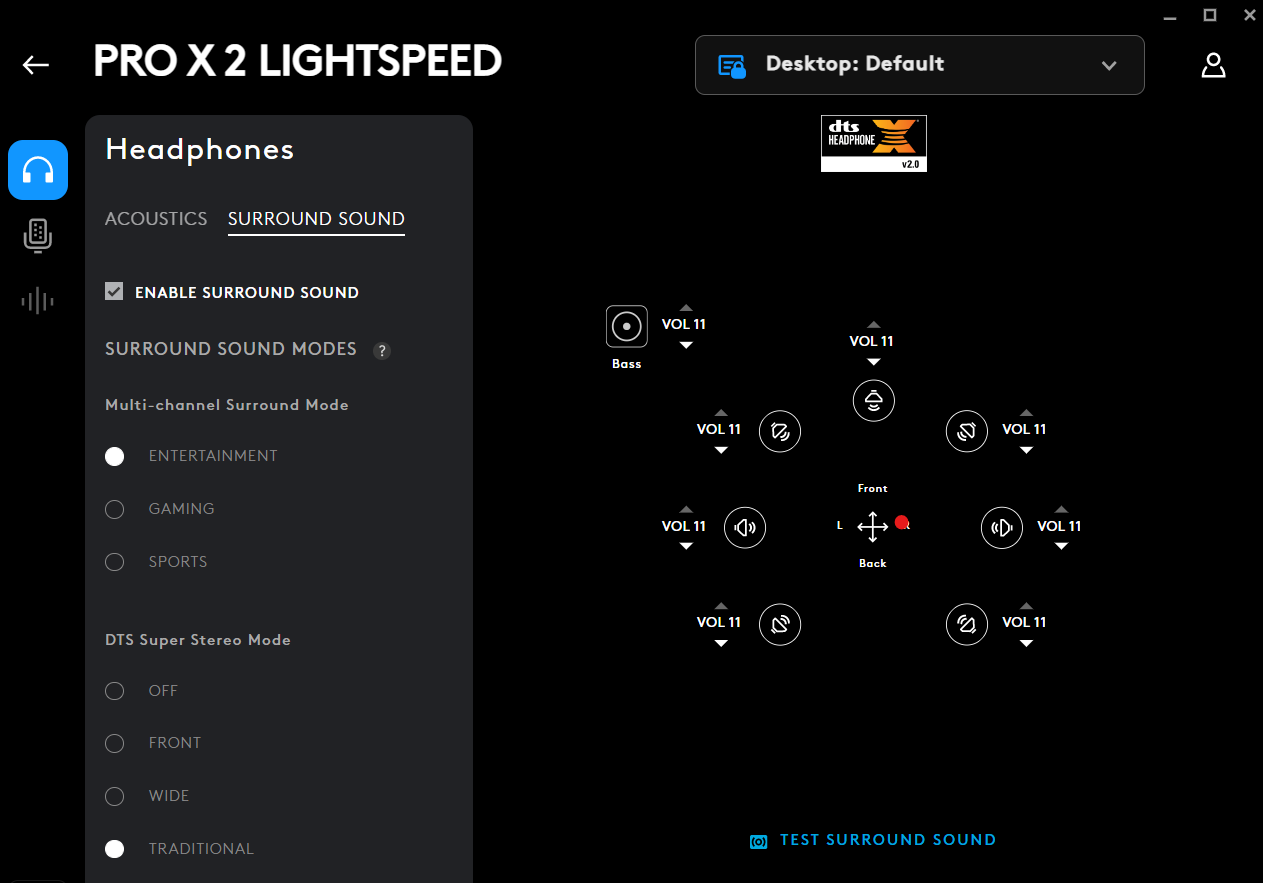Decrease front center volume with down arrow
The image size is (1263, 883).
point(874,362)
